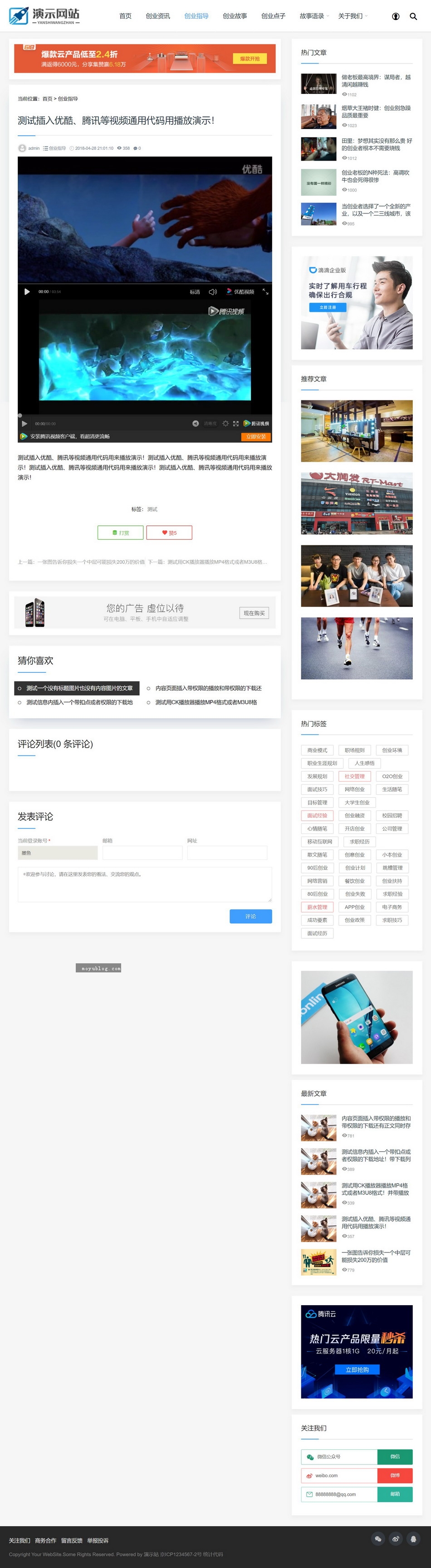Click 腾讯视频 logo in player bar
Viewport: 431px width, 1568px height.
coord(256,423)
